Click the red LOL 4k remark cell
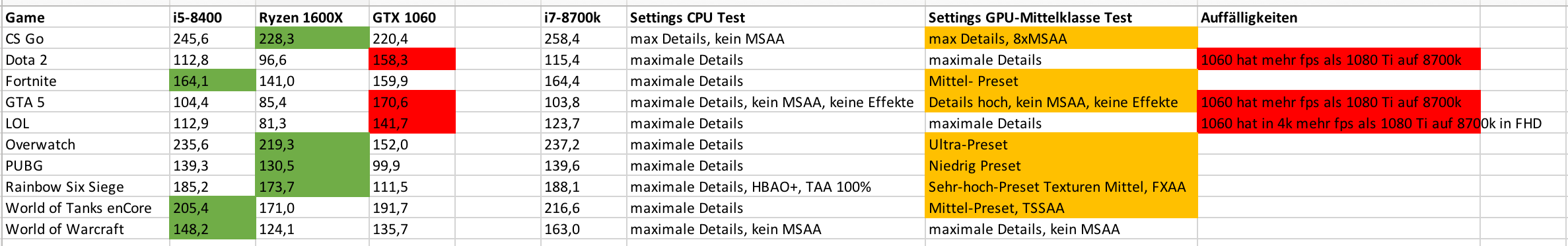1568x246 pixels. [x=1339, y=123]
